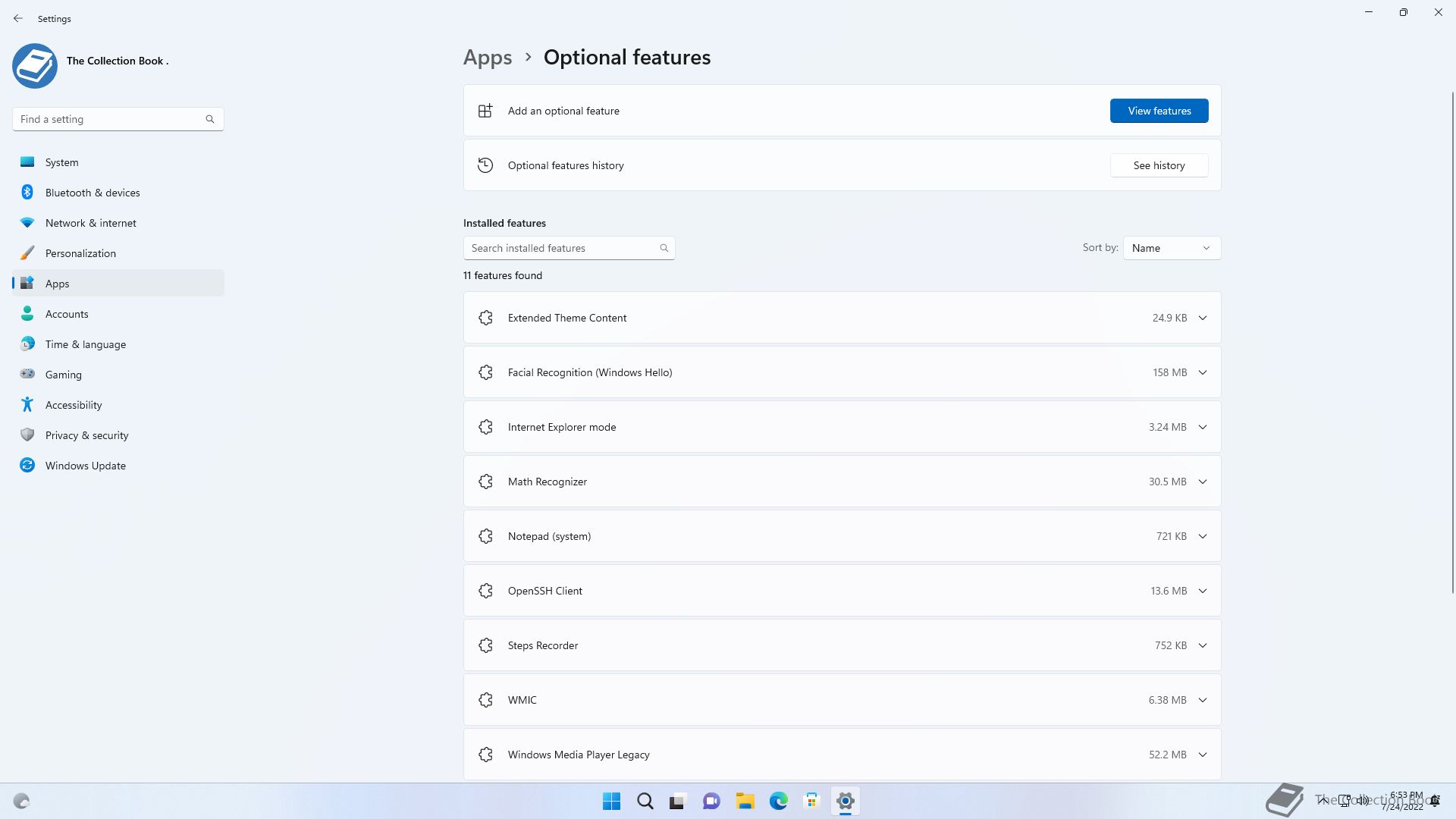Go to Time & language settings
The width and height of the screenshot is (1456, 819).
click(118, 344)
